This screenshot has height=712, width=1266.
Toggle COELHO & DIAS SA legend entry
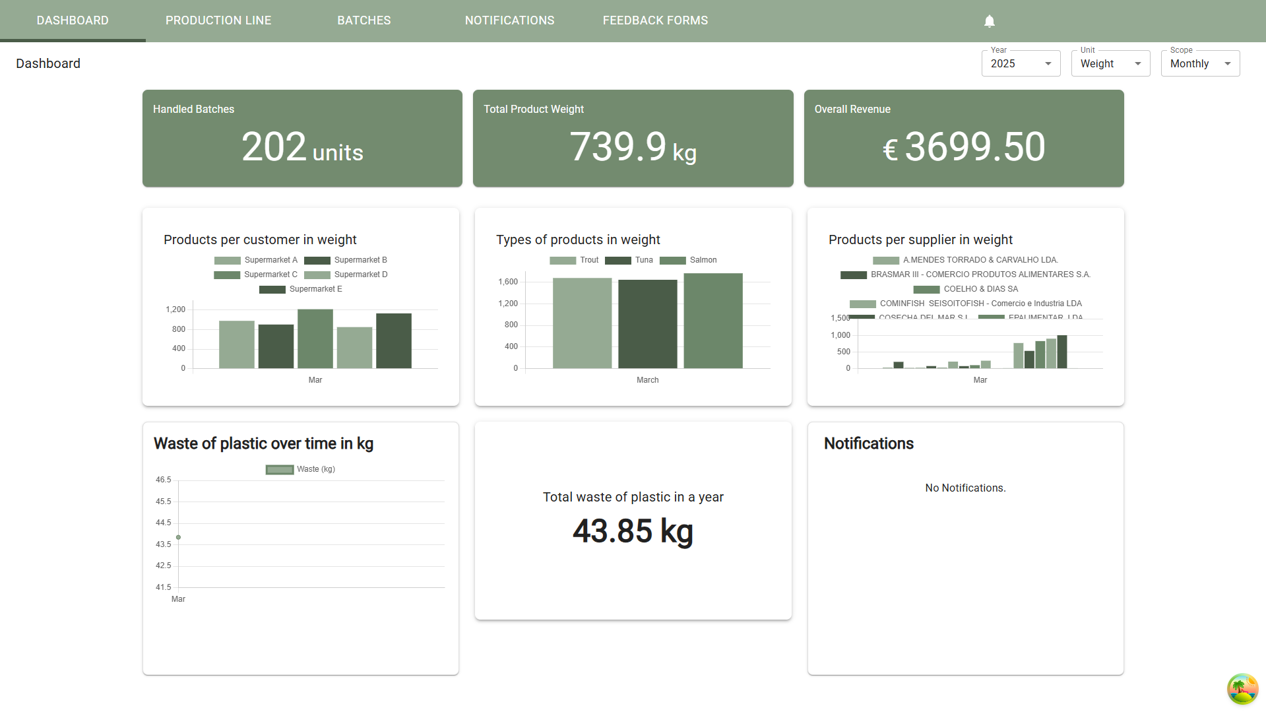pos(966,289)
